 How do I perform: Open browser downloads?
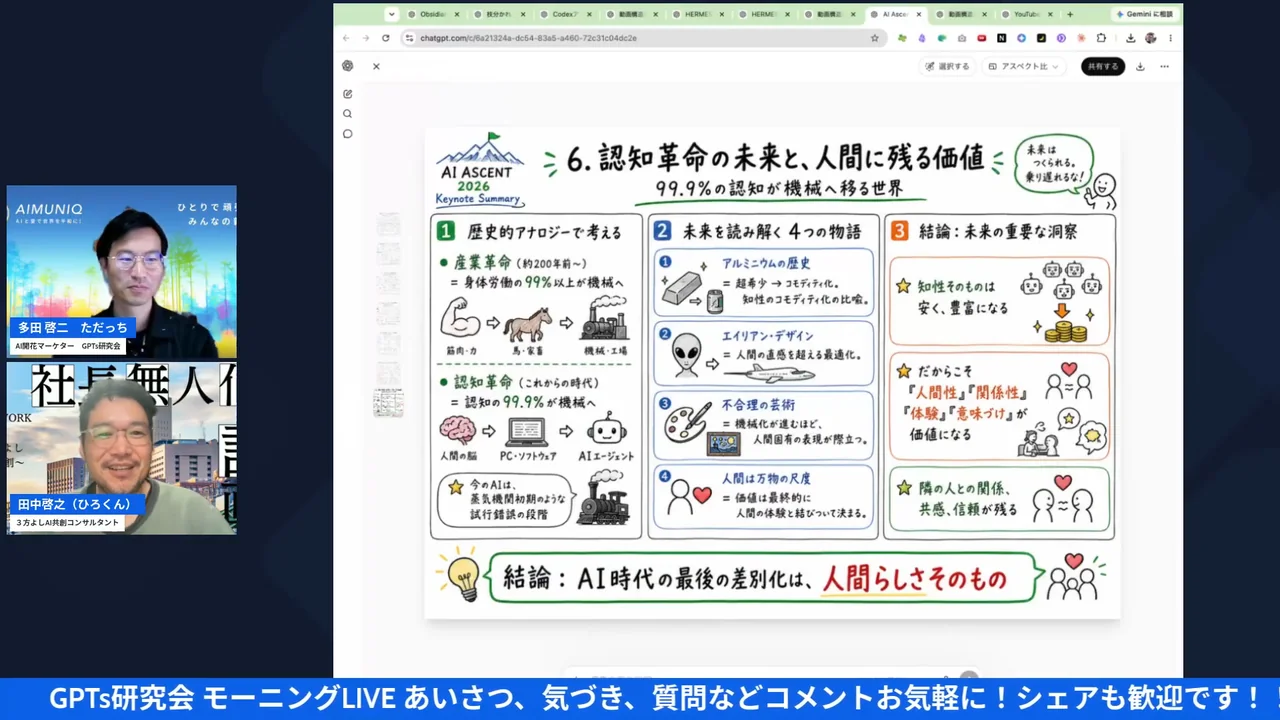click(x=1130, y=38)
